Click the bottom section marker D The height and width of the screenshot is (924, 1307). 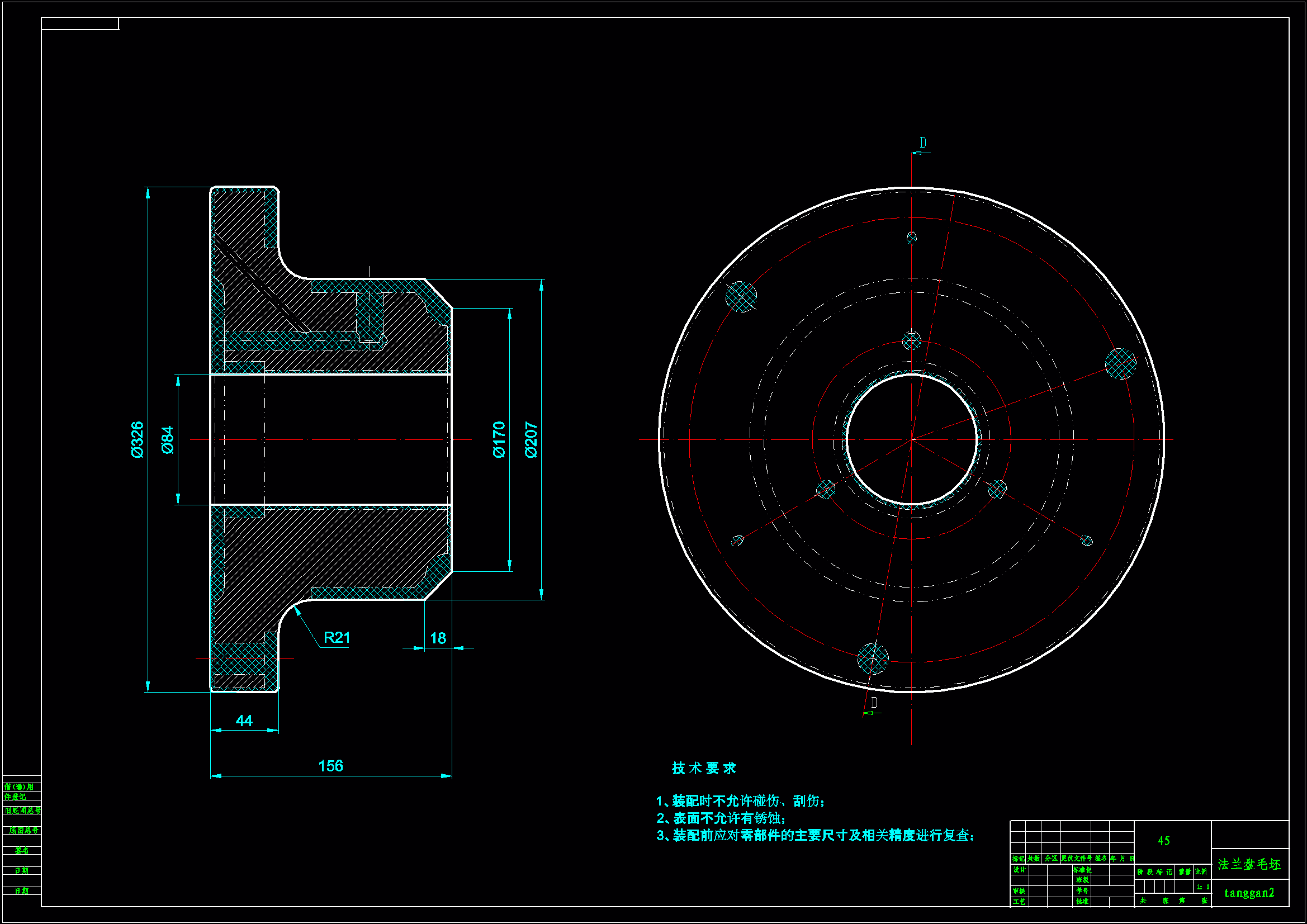pos(874,703)
